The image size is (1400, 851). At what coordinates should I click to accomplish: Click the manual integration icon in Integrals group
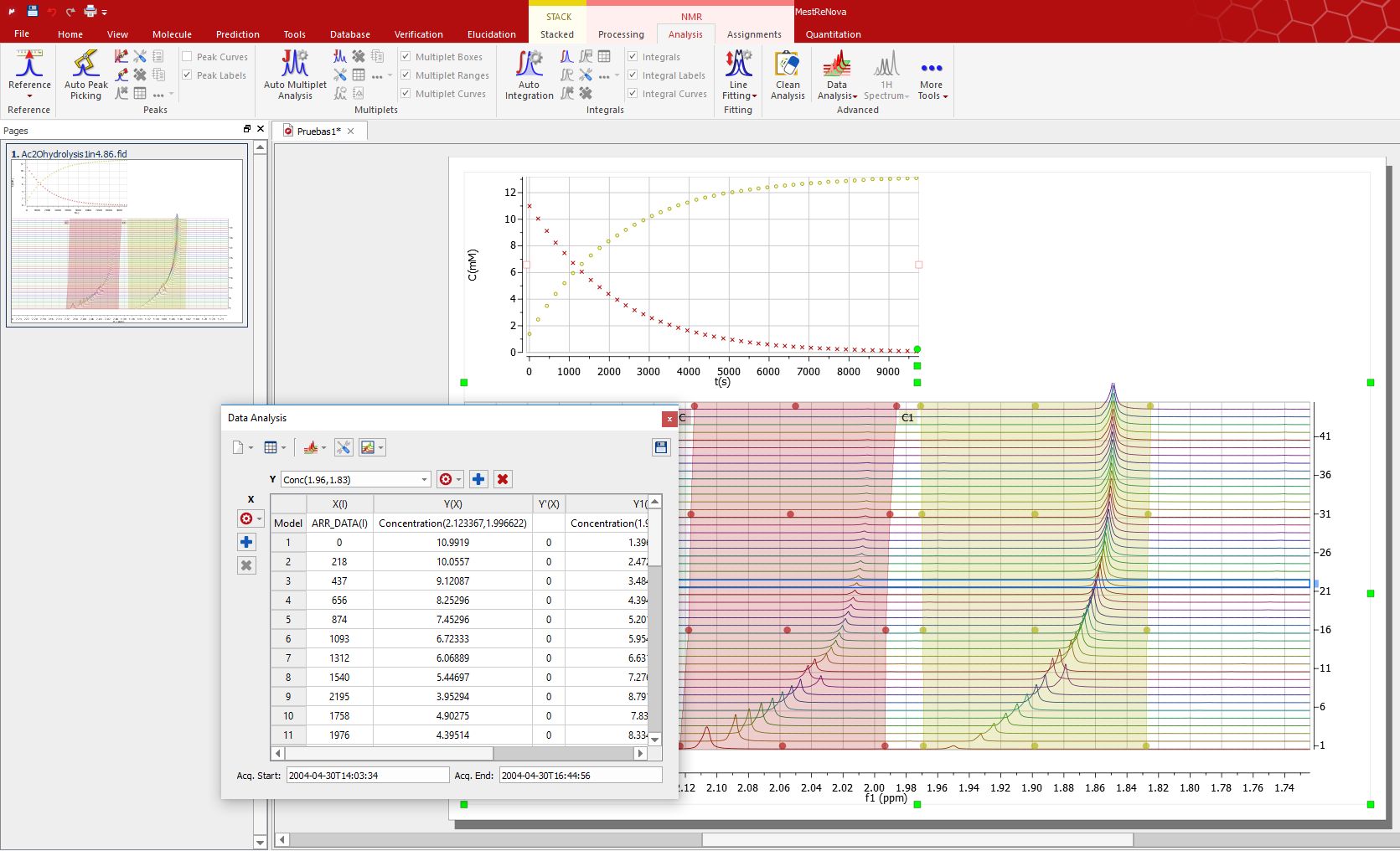[567, 56]
